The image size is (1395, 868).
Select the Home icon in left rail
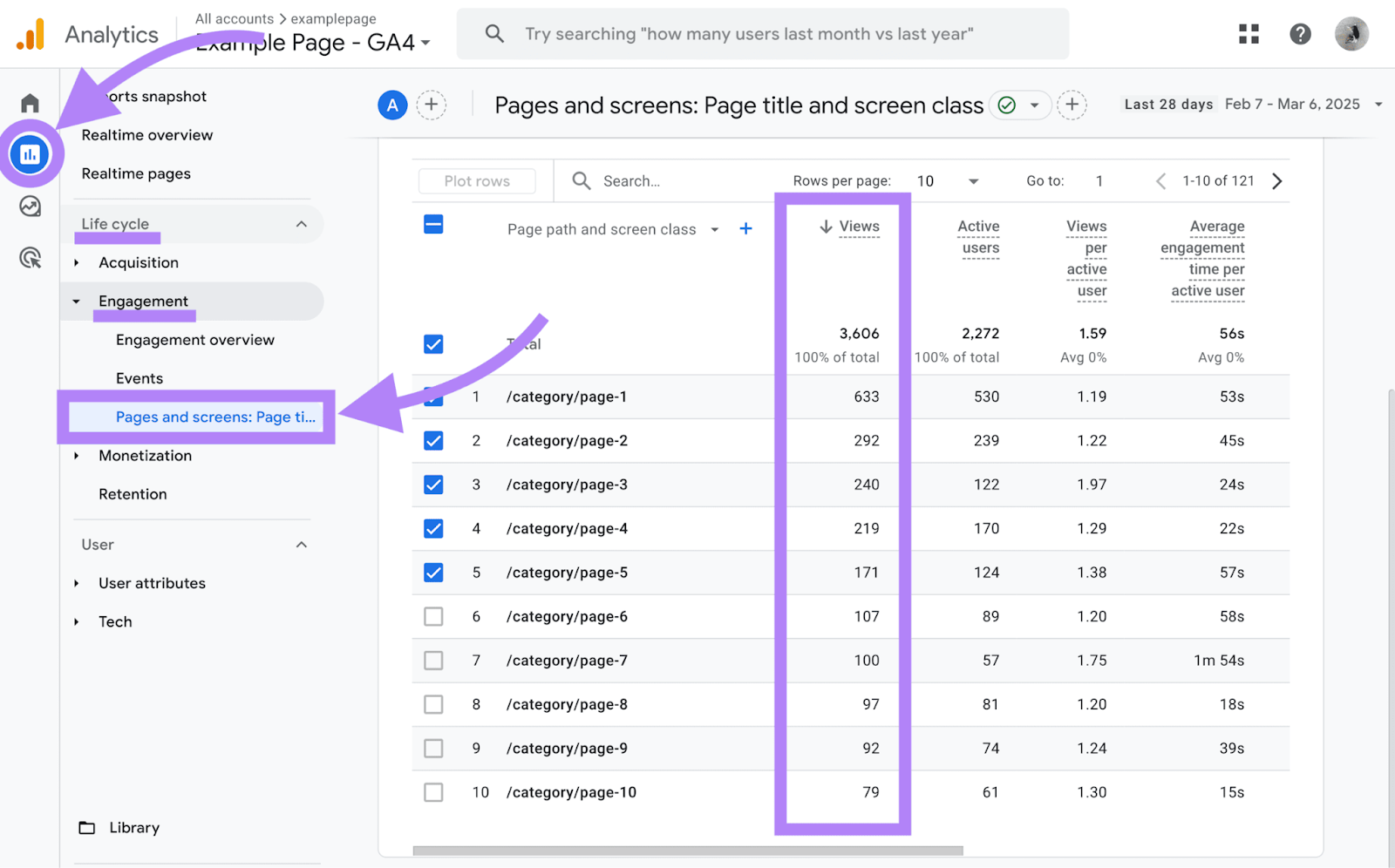pyautogui.click(x=29, y=102)
